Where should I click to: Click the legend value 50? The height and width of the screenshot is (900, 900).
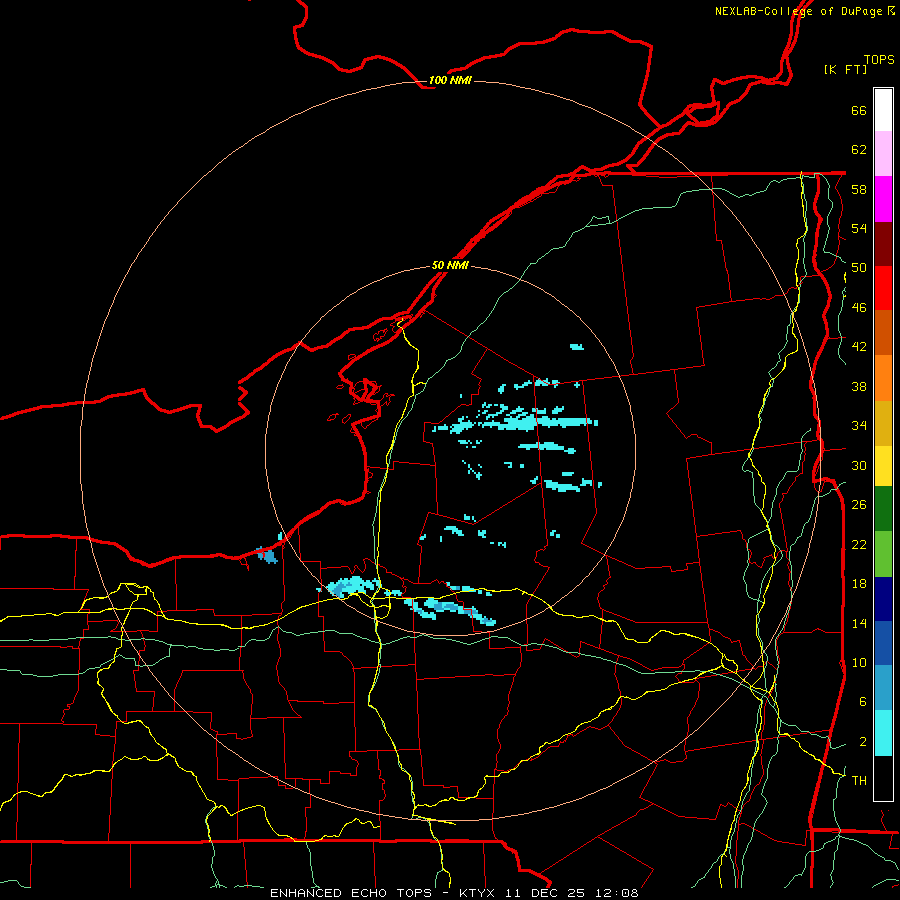859,268
